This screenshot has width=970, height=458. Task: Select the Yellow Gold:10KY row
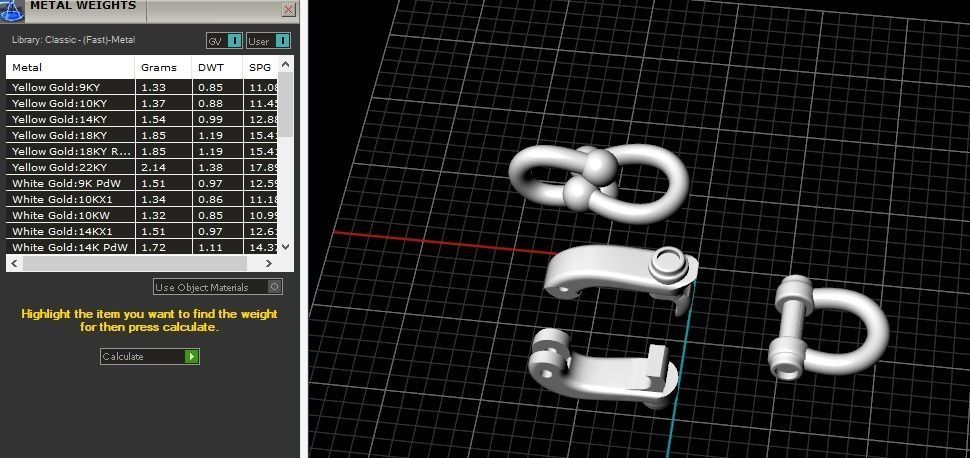point(142,103)
